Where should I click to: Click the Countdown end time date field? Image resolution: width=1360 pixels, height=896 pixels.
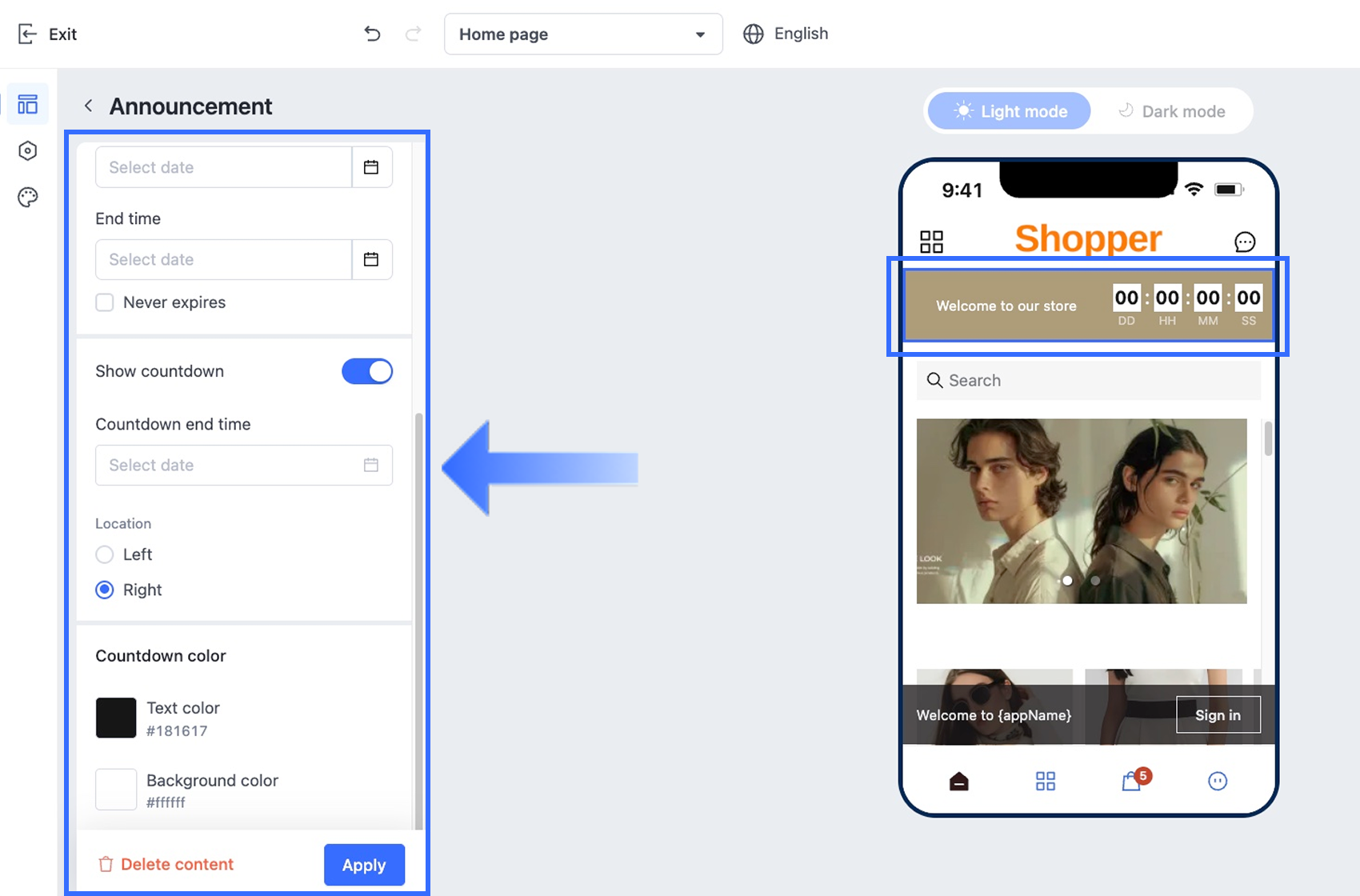point(244,465)
